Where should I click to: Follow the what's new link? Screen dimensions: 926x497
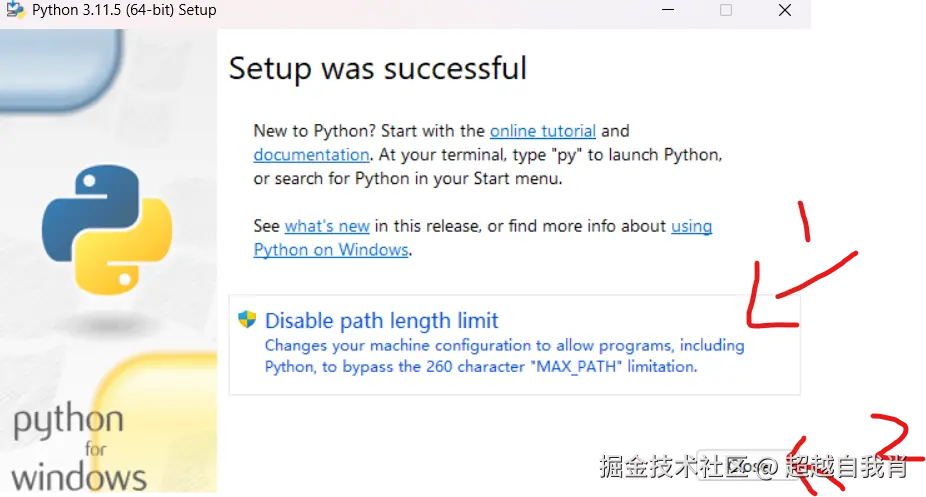(x=327, y=226)
